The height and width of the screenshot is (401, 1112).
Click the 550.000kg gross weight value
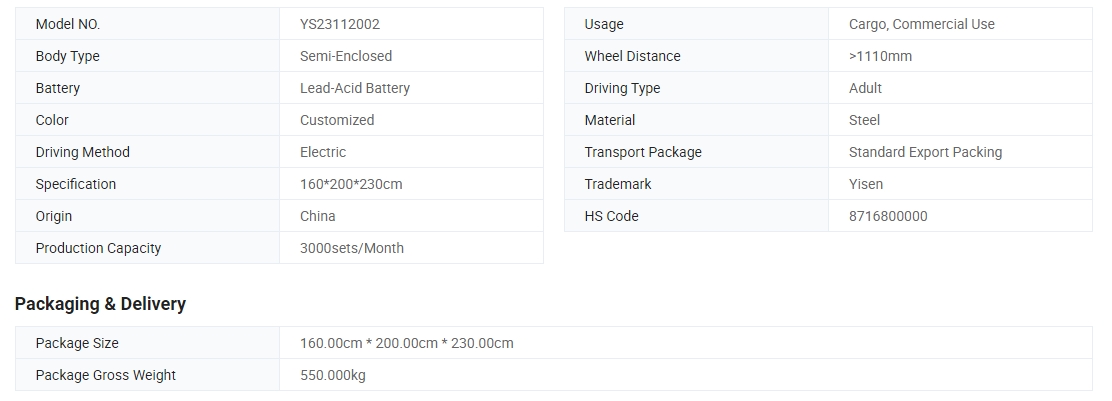pyautogui.click(x=333, y=375)
